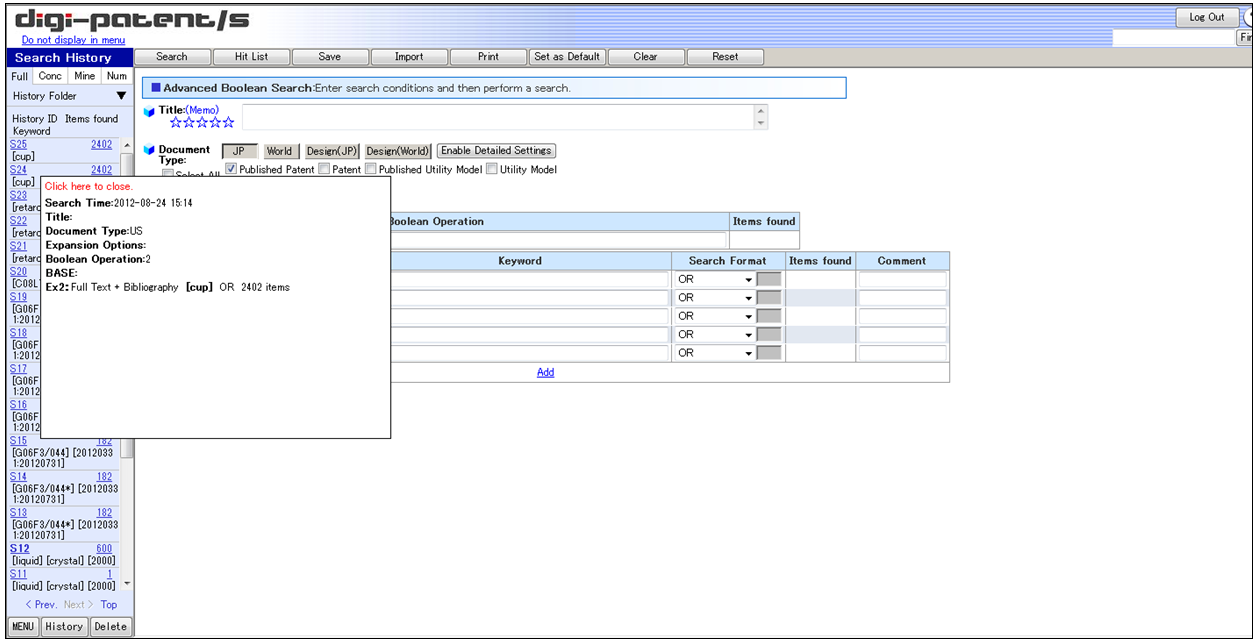Viewport: 1255px width, 640px height.
Task: Click the Print button
Action: tap(488, 57)
